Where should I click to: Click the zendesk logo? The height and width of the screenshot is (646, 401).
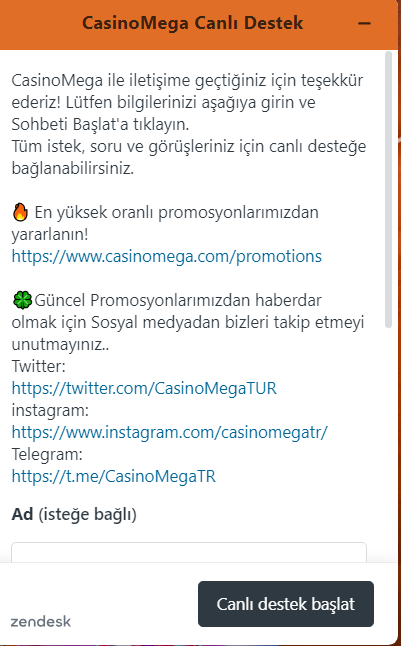click(x=41, y=621)
